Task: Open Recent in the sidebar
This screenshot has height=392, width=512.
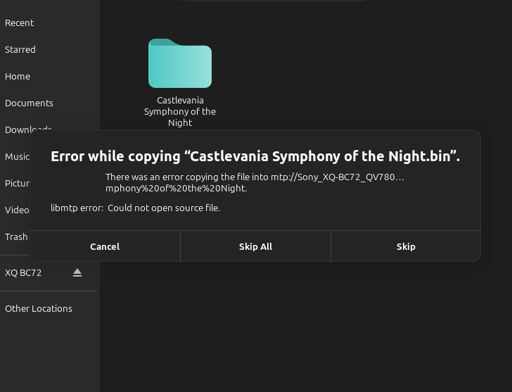Action: (x=19, y=23)
